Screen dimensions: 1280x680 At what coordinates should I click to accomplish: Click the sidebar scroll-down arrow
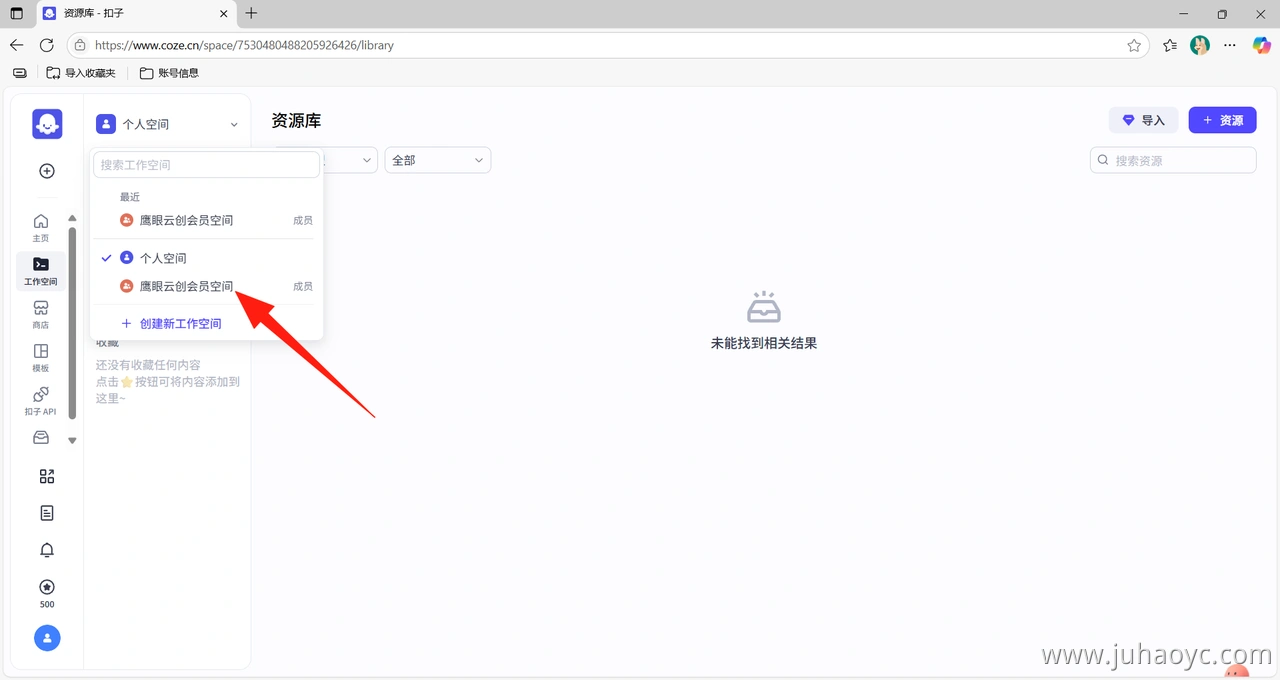[x=72, y=440]
